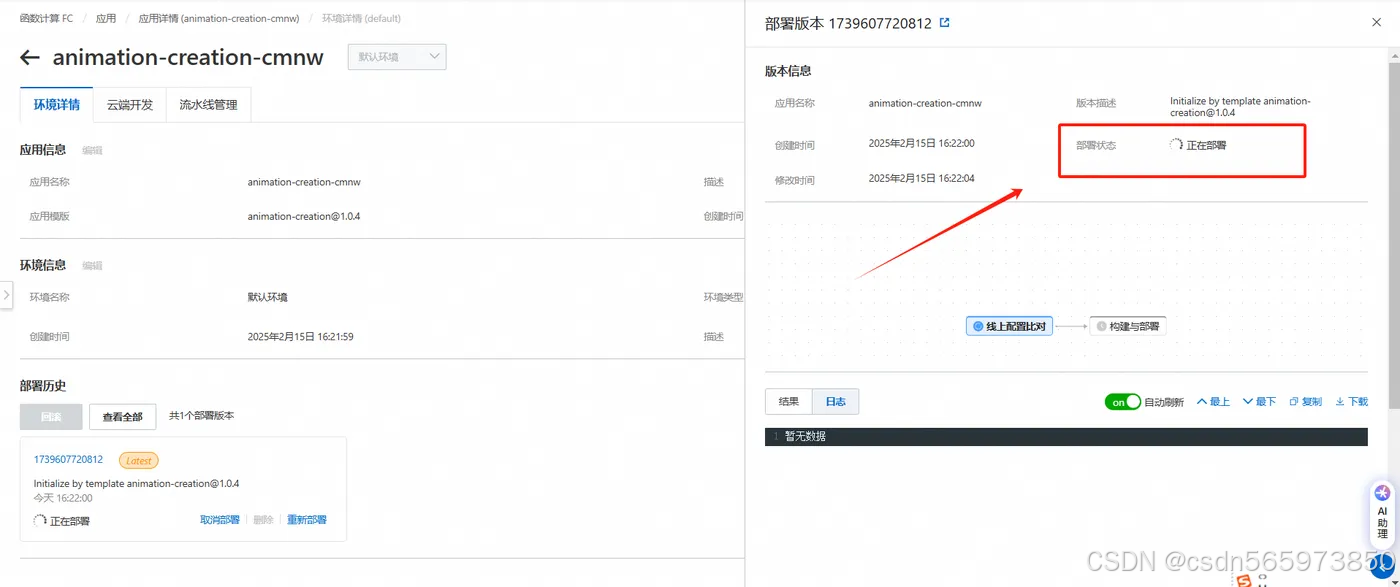Open 函数计算 FC breadcrumb
Viewport: 1400px width, 587px height.
46,19
